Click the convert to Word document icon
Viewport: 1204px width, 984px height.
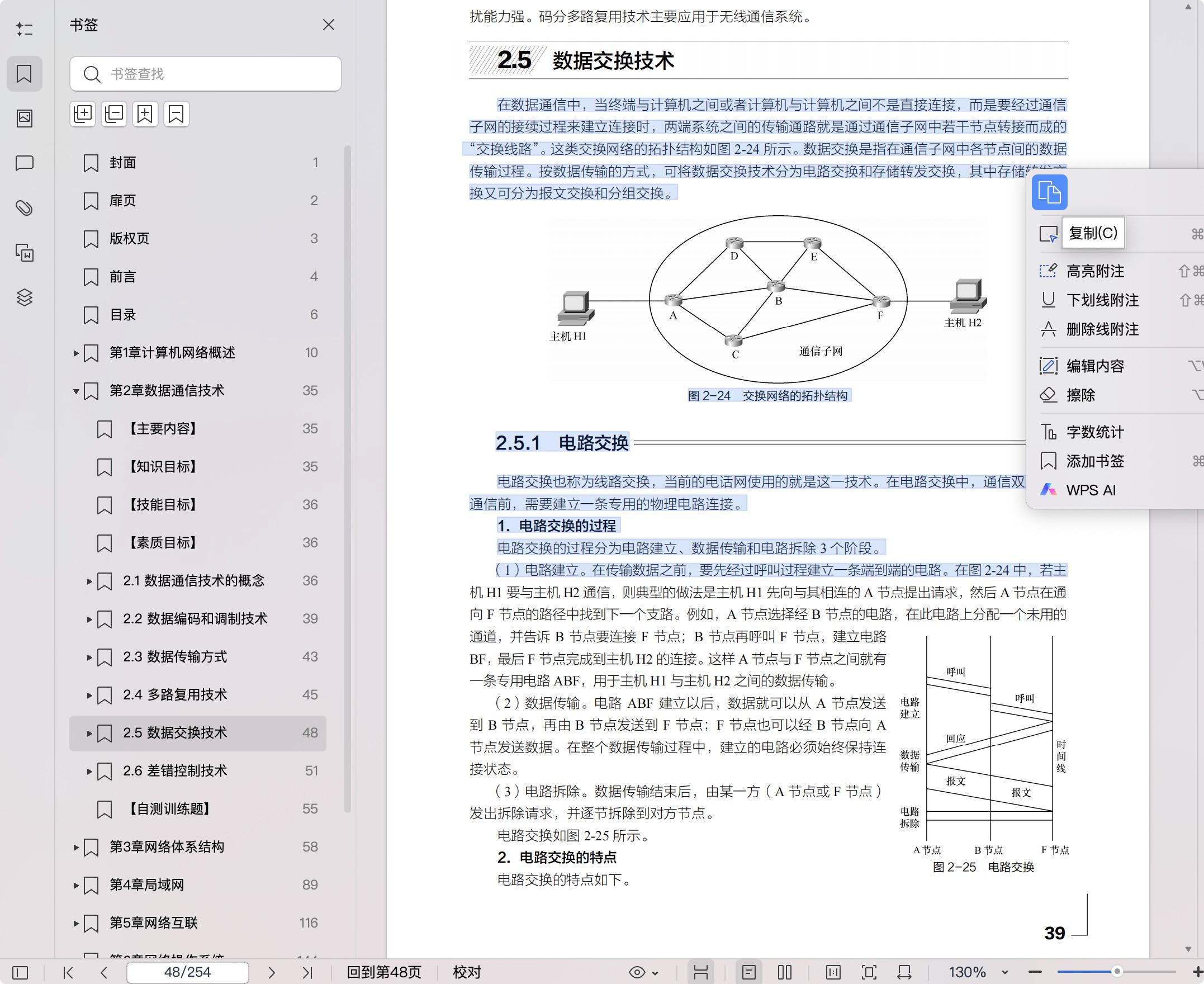[25, 253]
